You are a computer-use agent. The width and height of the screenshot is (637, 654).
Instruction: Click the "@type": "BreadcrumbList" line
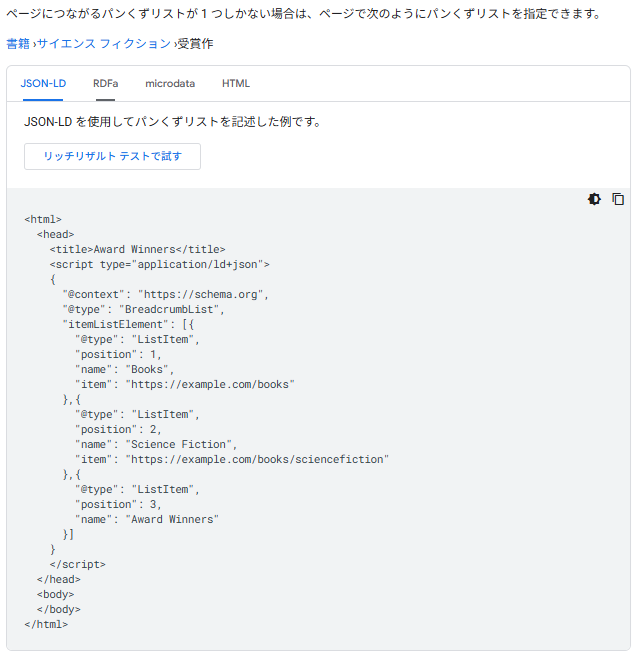pos(143,309)
